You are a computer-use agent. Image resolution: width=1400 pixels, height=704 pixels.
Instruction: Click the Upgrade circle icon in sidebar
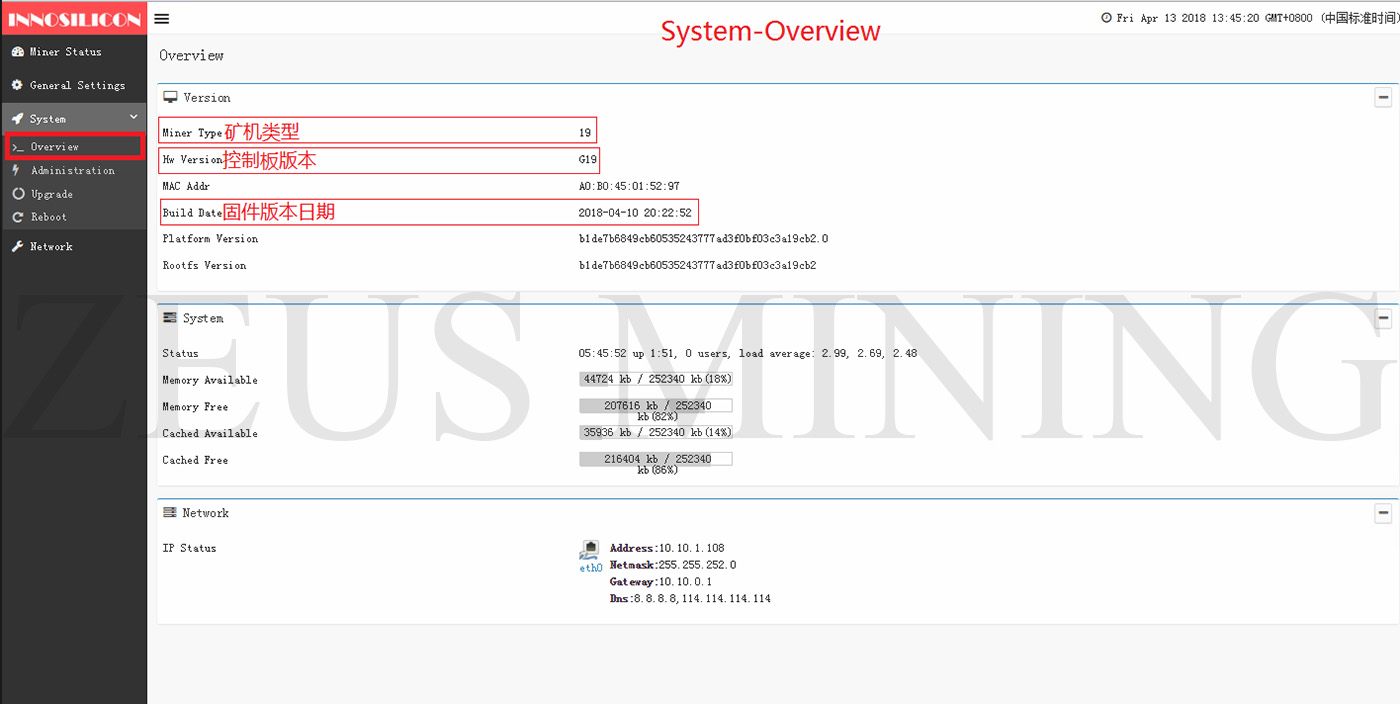pyautogui.click(x=18, y=194)
